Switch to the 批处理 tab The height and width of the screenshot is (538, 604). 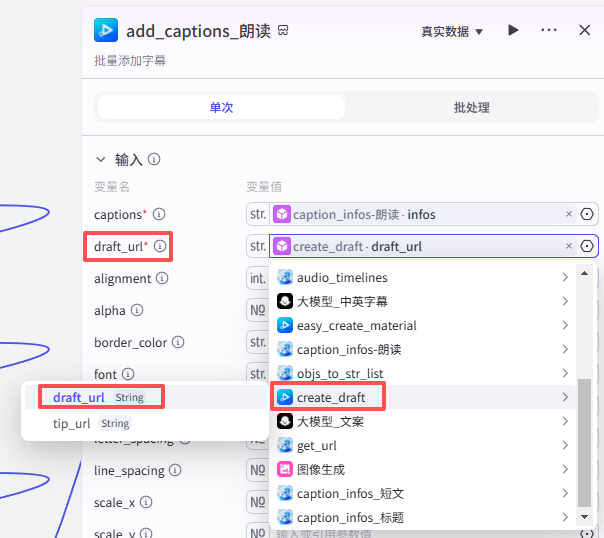point(471,107)
